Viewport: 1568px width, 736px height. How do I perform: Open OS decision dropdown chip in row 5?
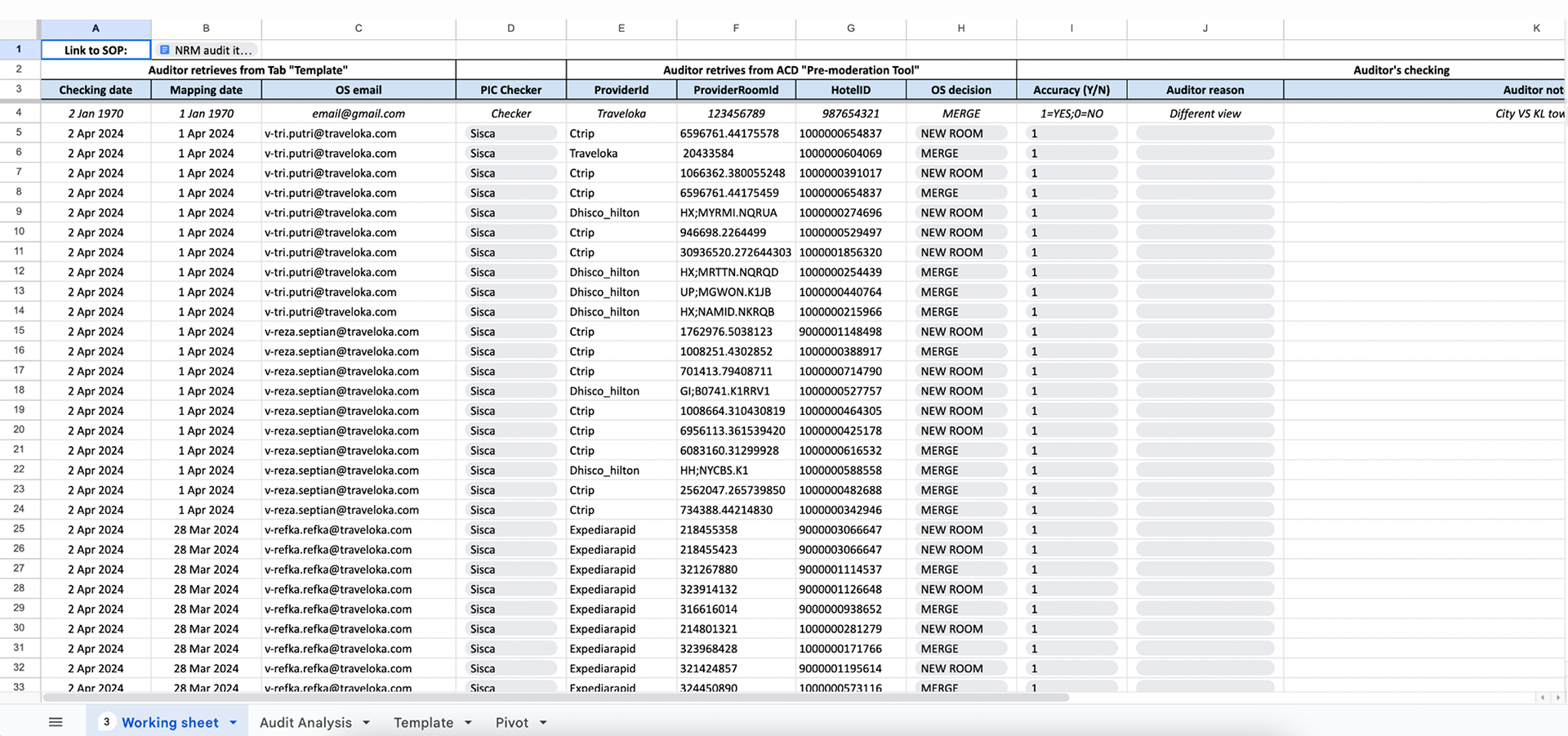961,133
